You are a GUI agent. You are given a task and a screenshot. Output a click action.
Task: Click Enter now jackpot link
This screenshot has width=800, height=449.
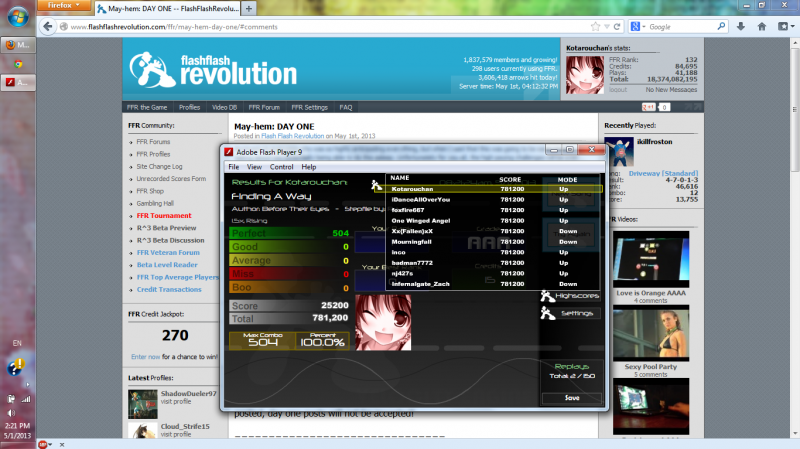(145, 357)
